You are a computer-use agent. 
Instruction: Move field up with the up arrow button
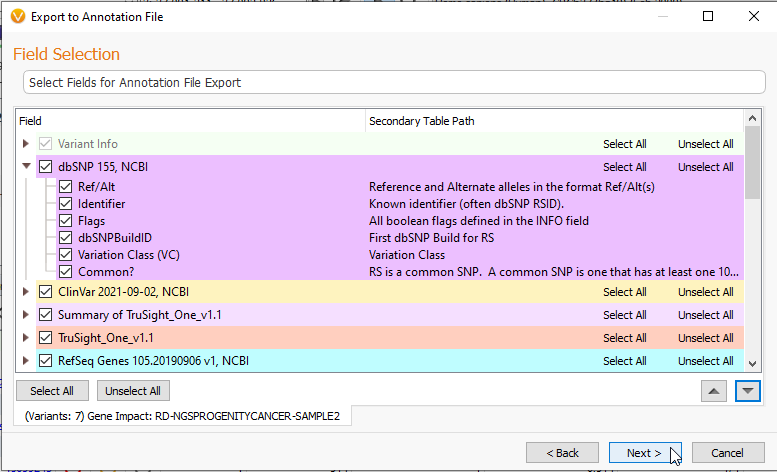pyautogui.click(x=714, y=391)
